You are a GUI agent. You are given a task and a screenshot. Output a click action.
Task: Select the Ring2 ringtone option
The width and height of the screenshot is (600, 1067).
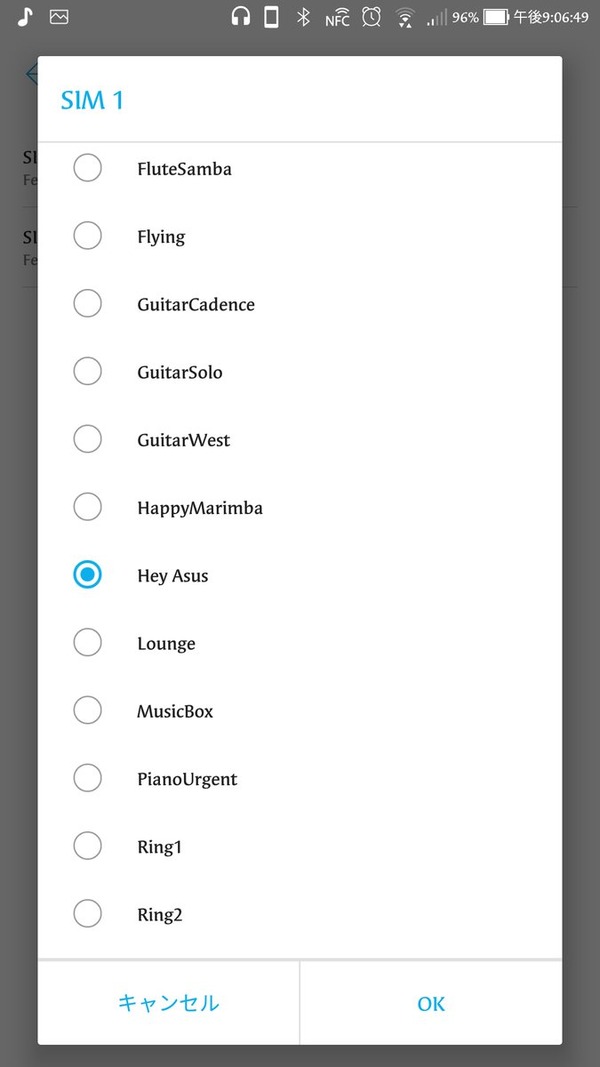299,914
